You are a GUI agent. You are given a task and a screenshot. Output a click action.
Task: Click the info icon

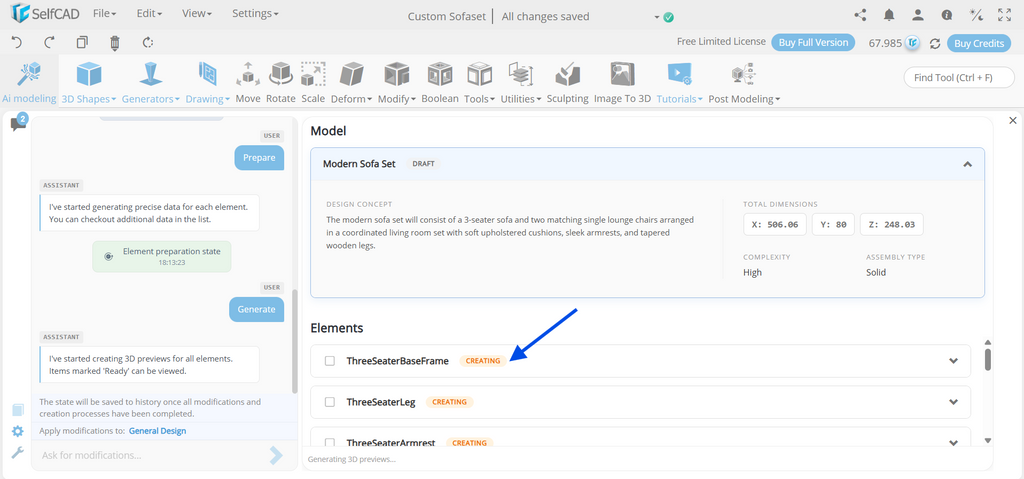click(947, 15)
